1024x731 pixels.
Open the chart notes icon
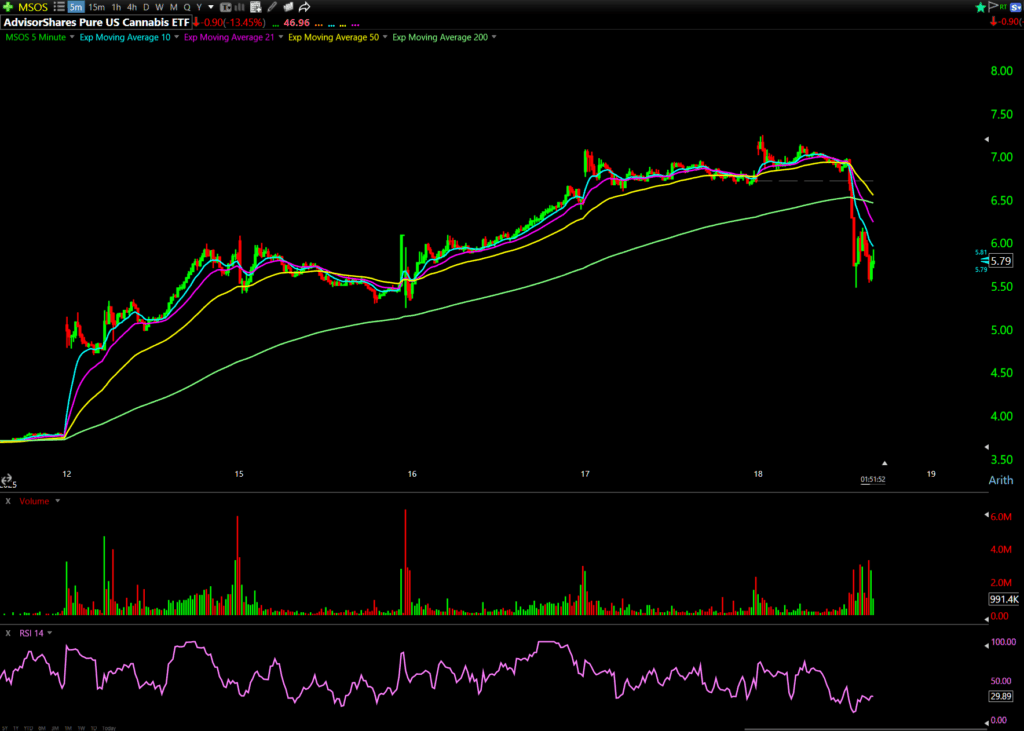pos(256,7)
